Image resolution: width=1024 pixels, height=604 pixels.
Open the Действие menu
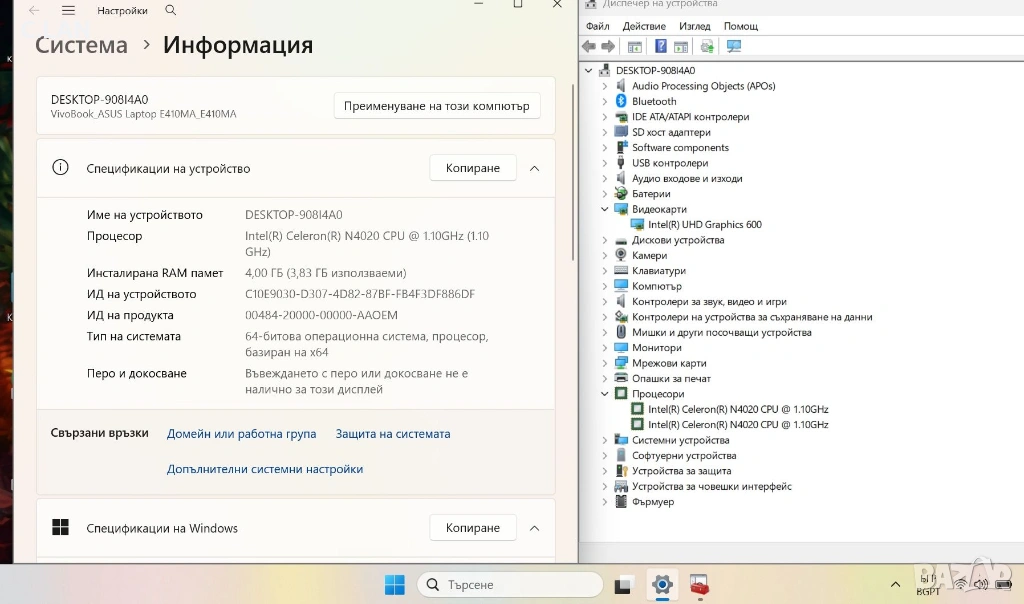click(643, 26)
